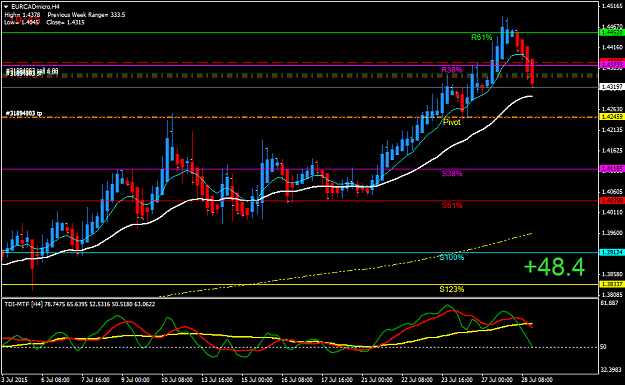
Task: Select the TDI-MTF [H4] indicator label
Action: tap(24, 304)
